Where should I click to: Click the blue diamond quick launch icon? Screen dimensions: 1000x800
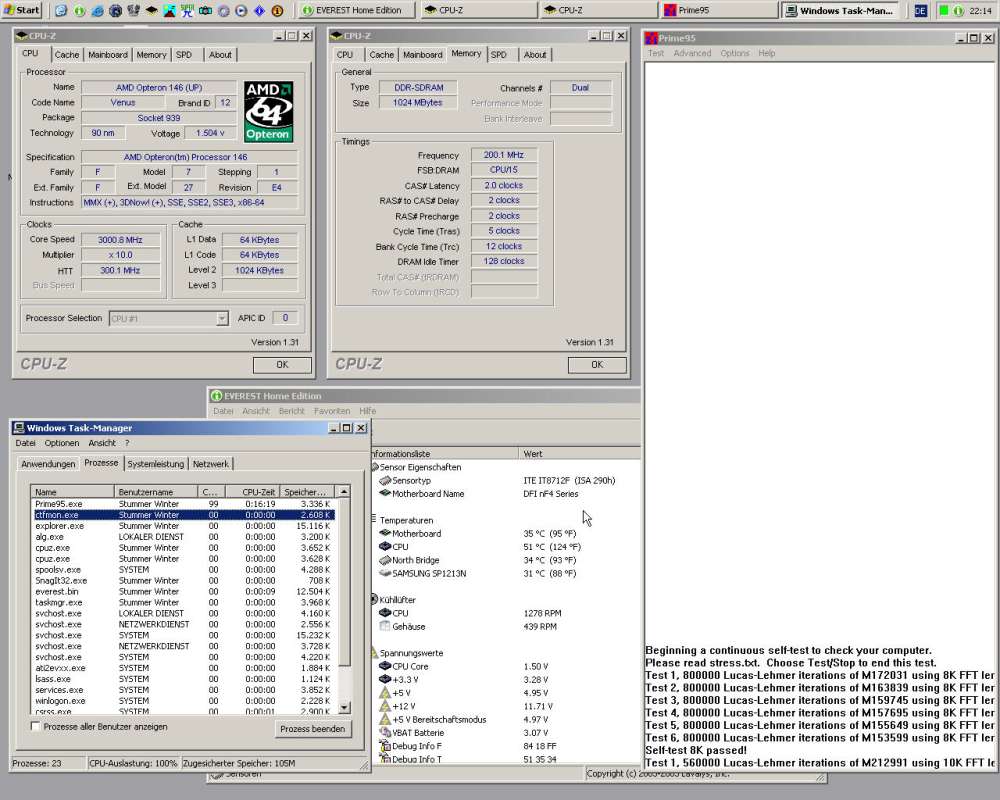[260, 11]
